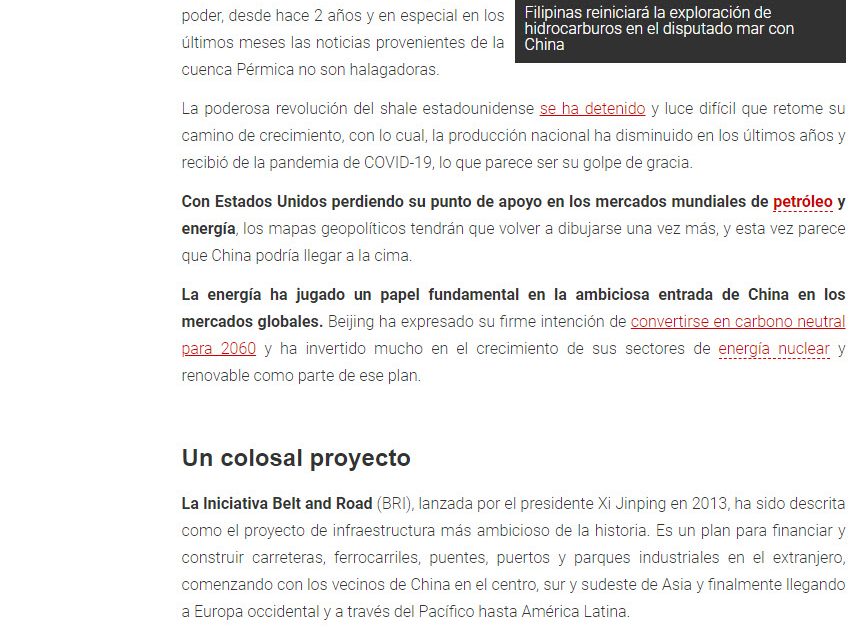This screenshot has width=856, height=627.
Task: Click bold text 'La Iniciativa Belt and Road'
Action: [x=276, y=503]
